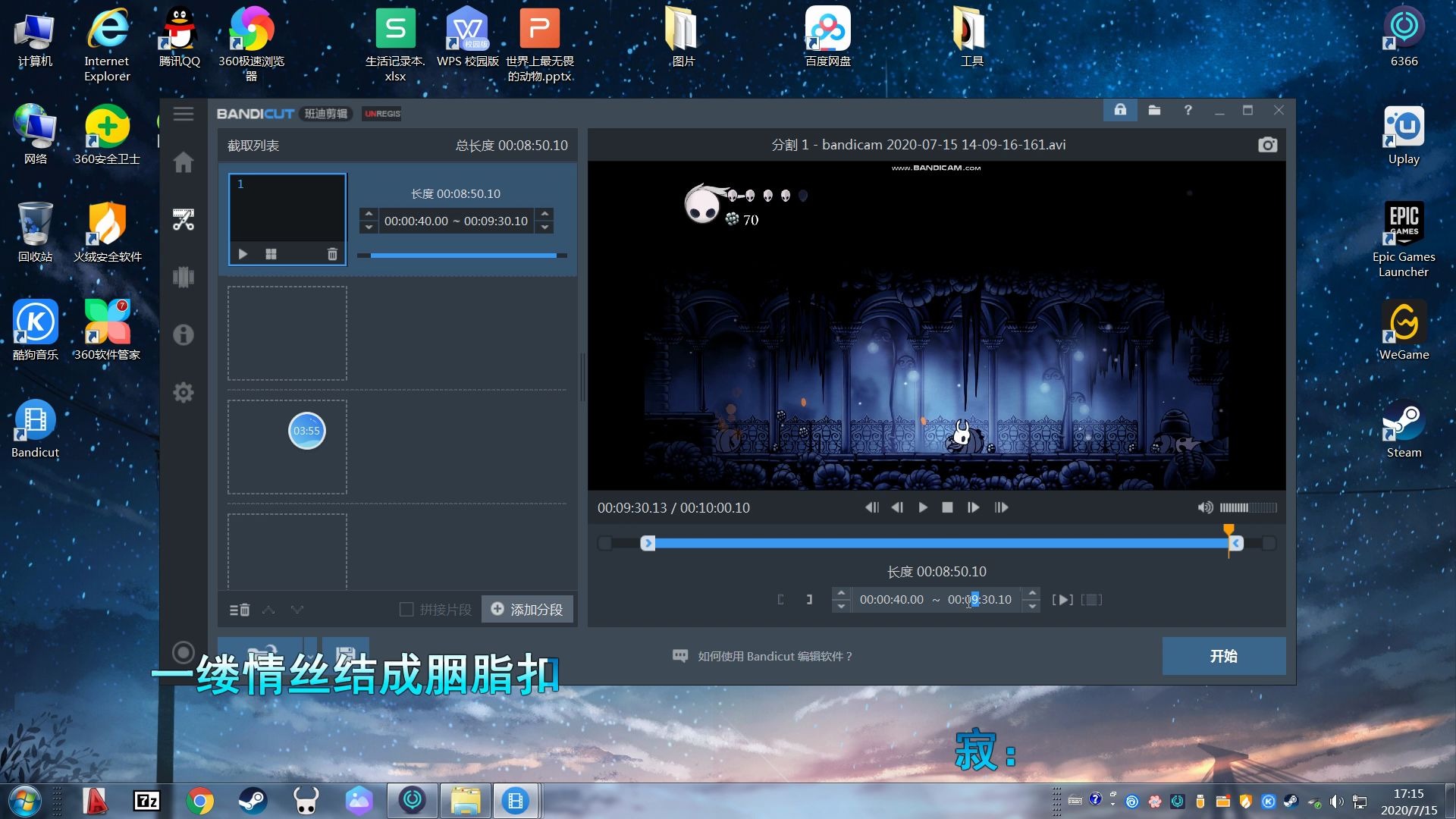1456x819 pixels.
Task: Open Bandicut settings gear
Action: (183, 392)
